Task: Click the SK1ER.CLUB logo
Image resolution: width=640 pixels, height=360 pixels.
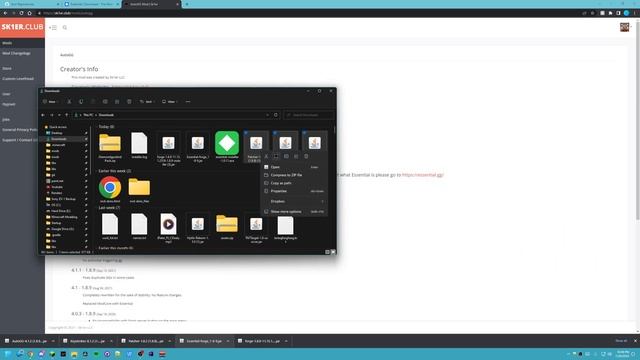Action: pyautogui.click(x=22, y=27)
